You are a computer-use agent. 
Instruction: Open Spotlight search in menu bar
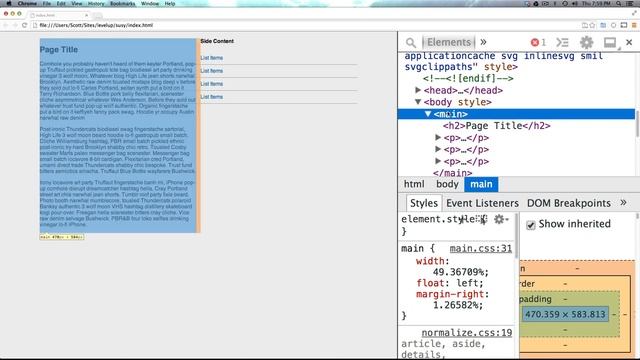[619, 4]
